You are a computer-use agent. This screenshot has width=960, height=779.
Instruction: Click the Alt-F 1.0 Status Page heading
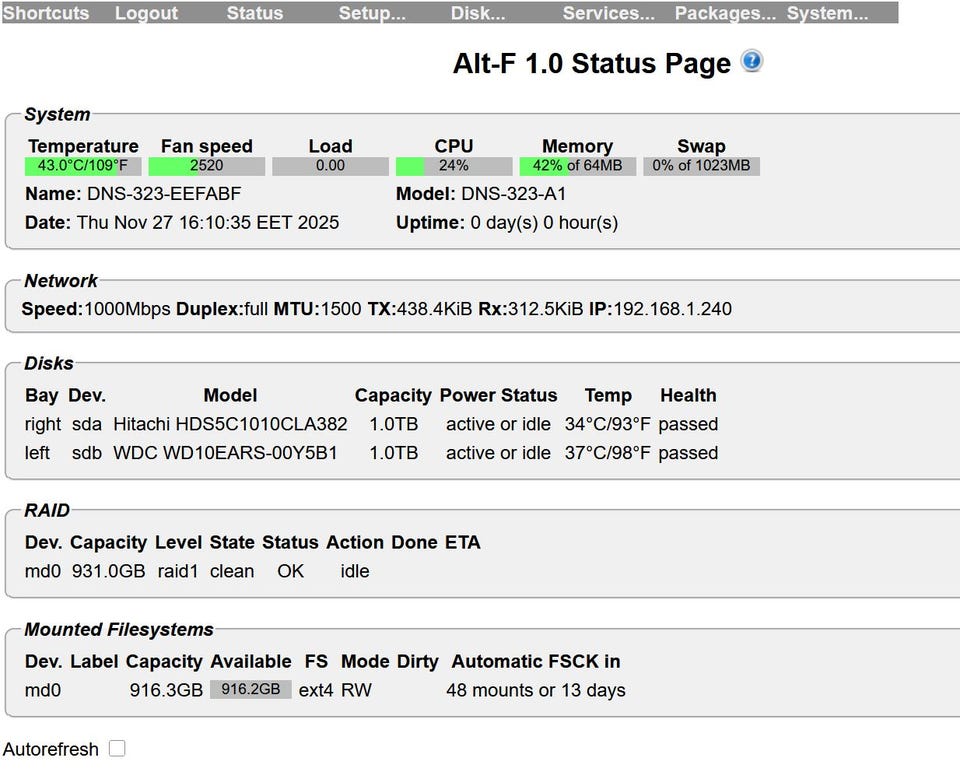tap(591, 63)
